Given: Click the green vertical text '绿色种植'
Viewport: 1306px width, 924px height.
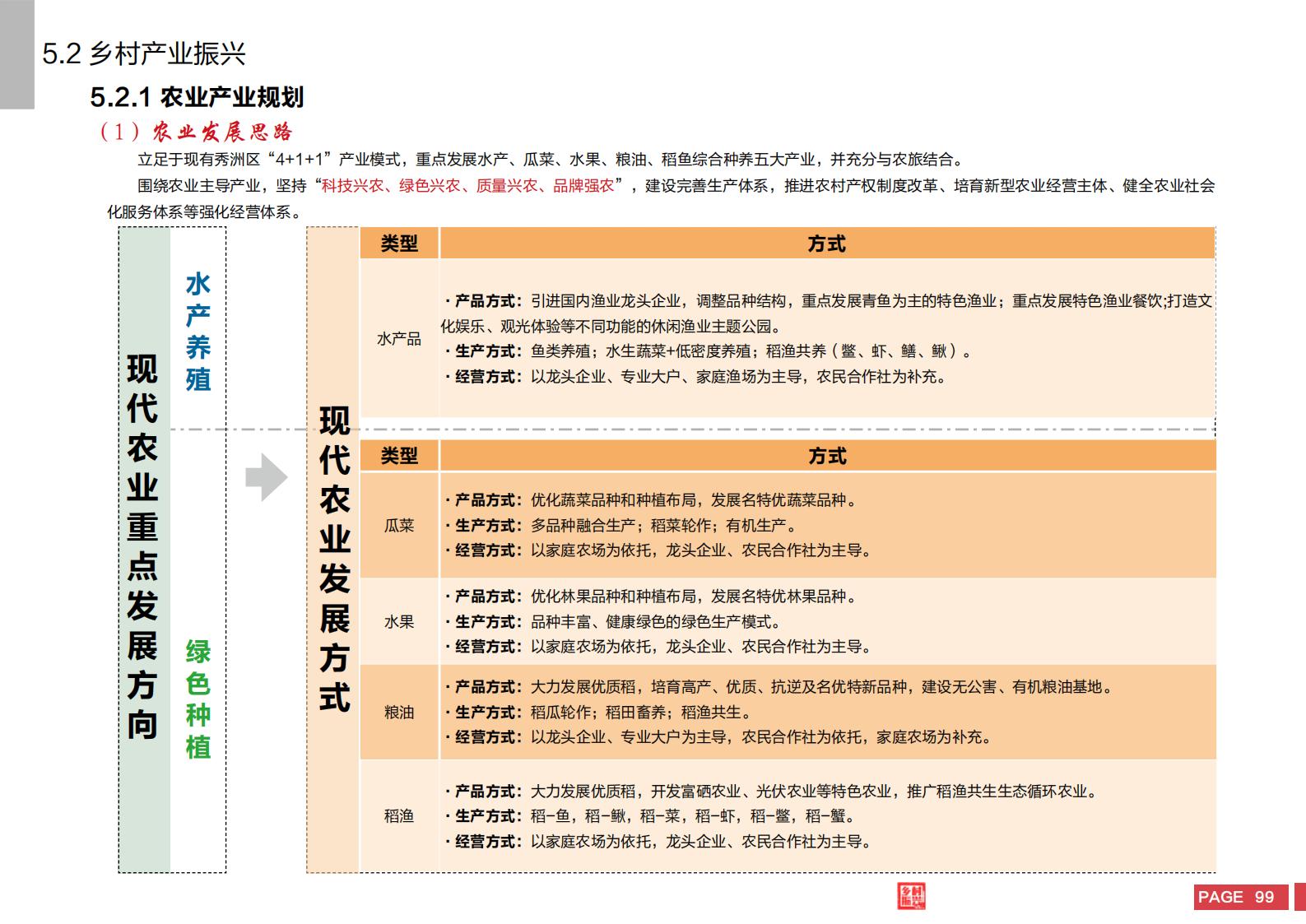Looking at the screenshot, I should [198, 699].
